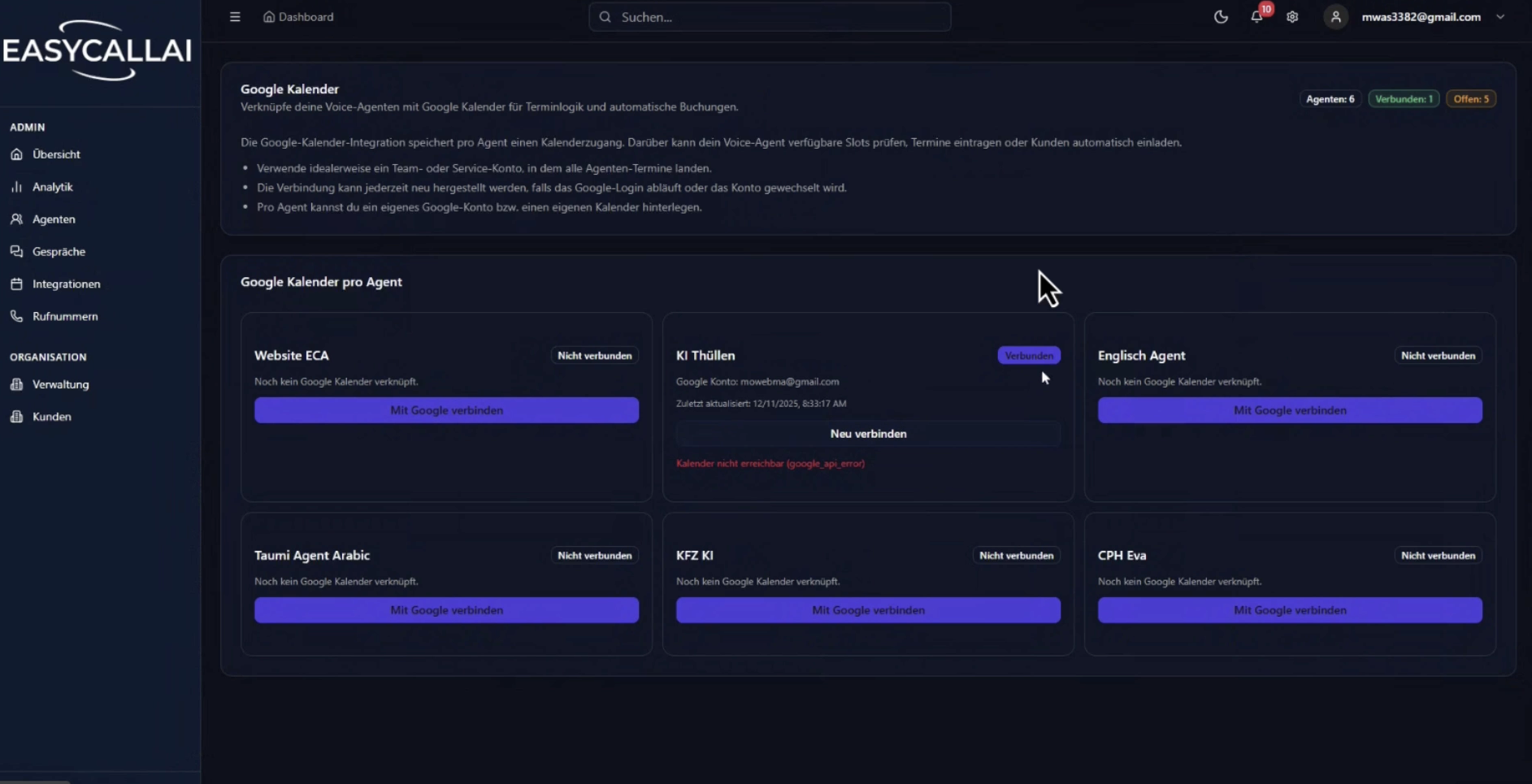This screenshot has width=1532, height=784.
Task: Open Kunden under Organisation
Action: point(51,417)
